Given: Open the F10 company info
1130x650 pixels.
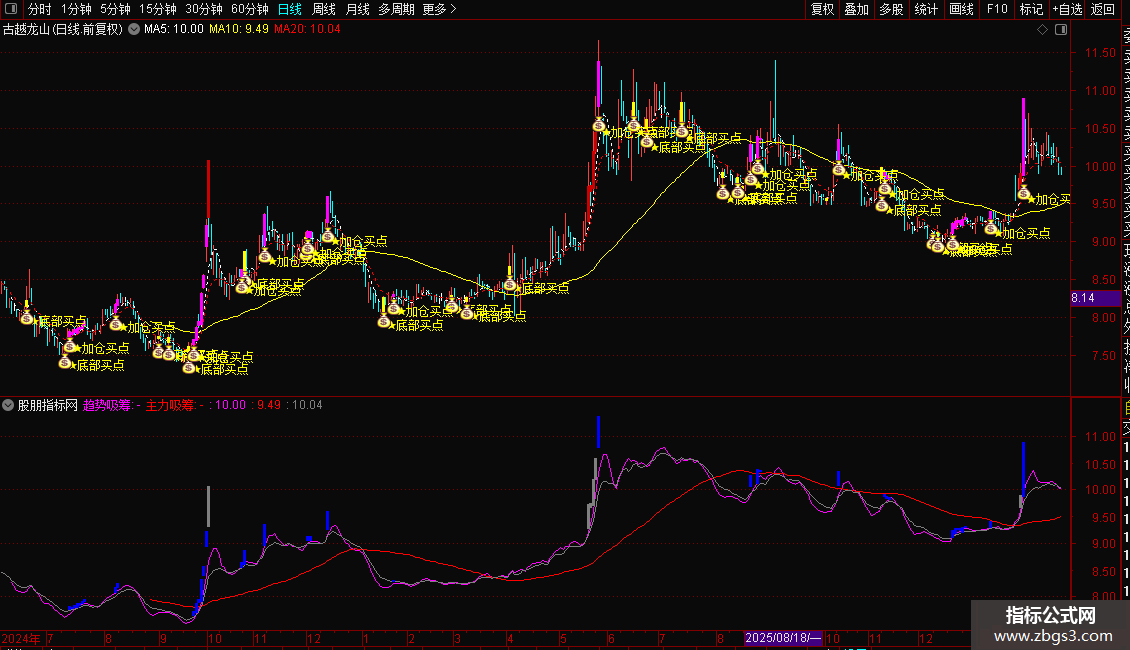Looking at the screenshot, I should [x=997, y=9].
